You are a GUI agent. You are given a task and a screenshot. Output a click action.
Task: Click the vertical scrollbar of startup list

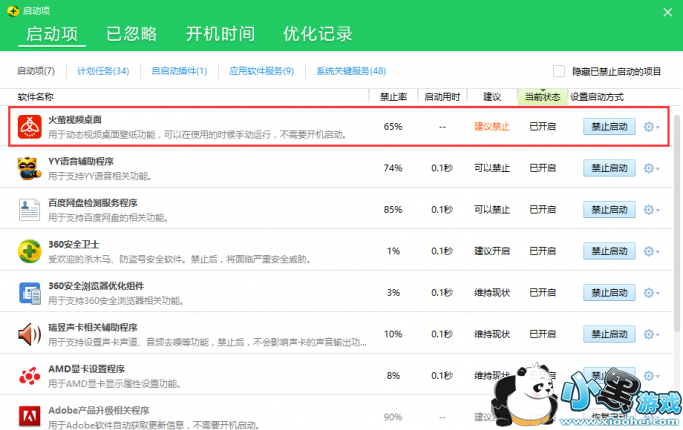click(x=676, y=222)
